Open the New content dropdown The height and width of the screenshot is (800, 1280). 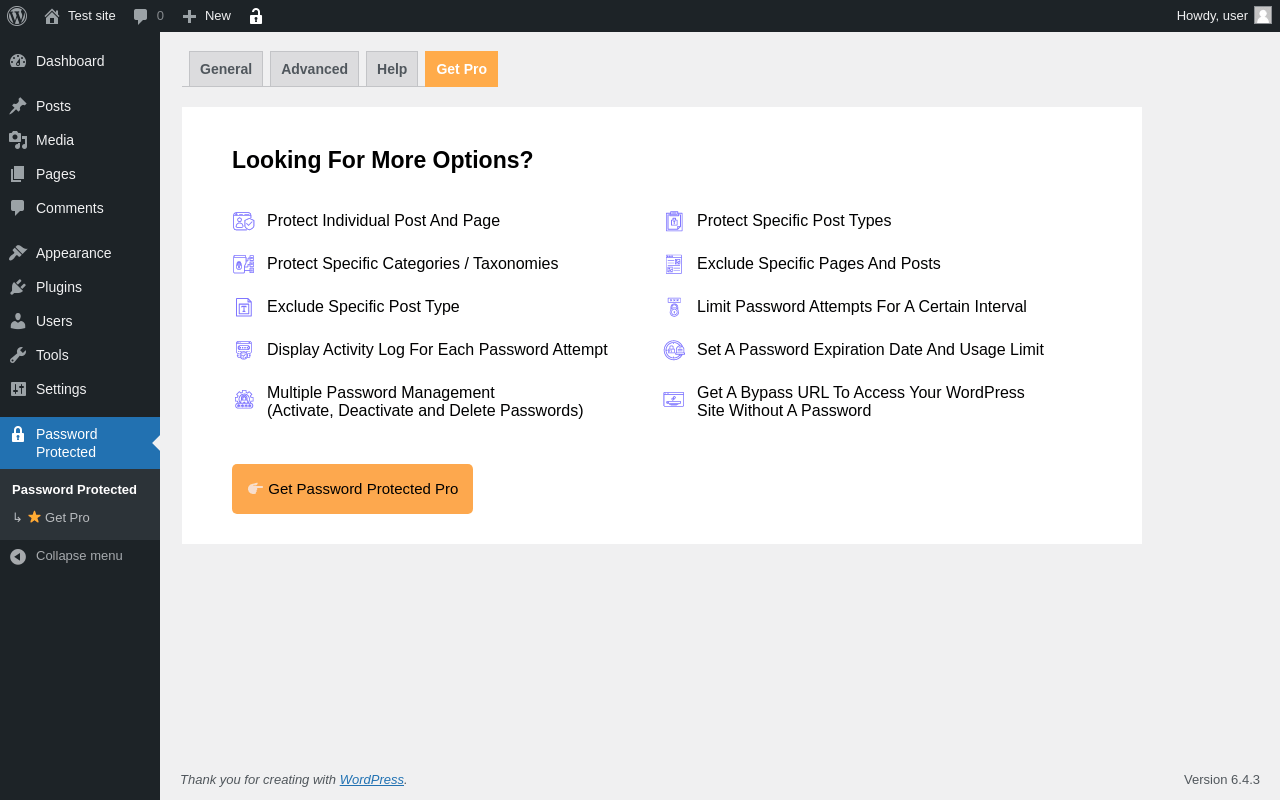[207, 16]
